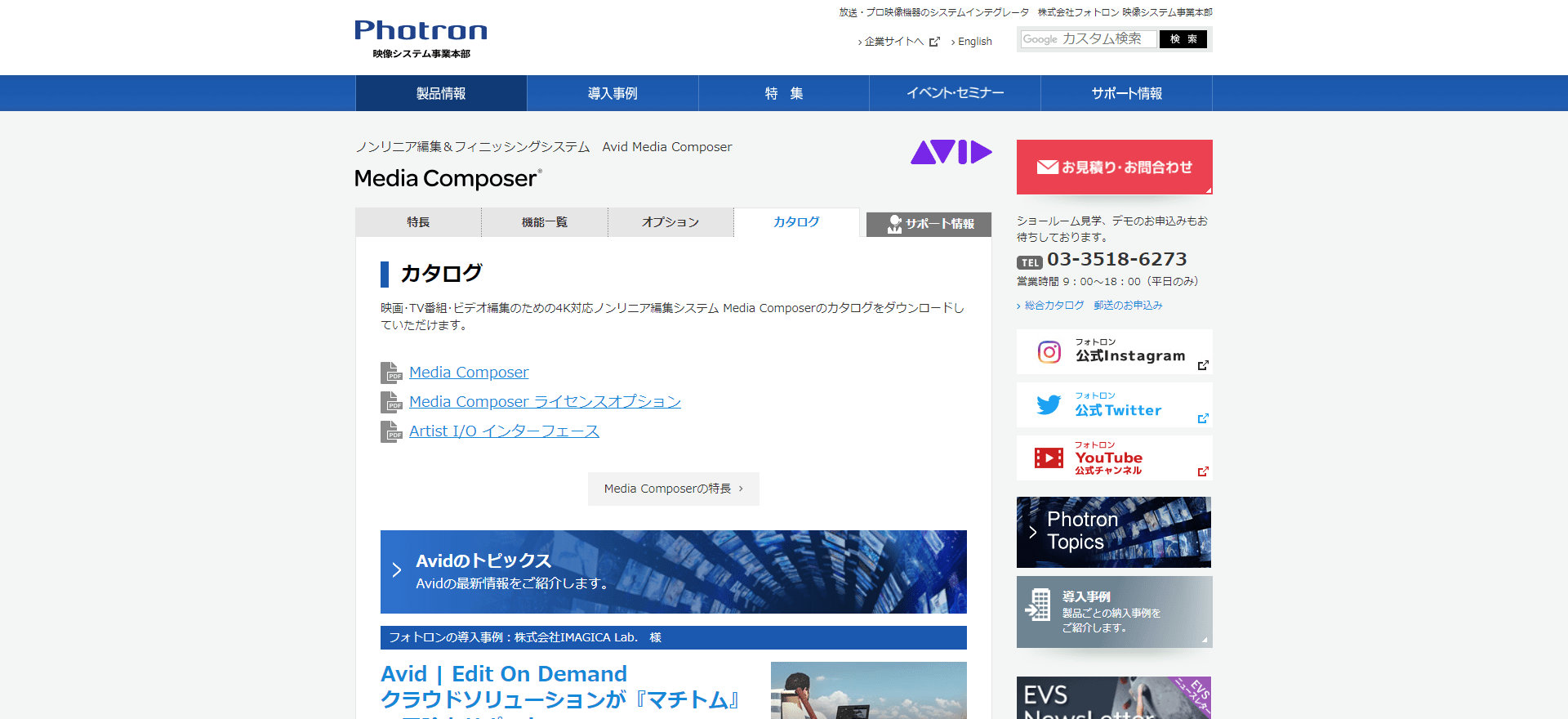
Task: Click the article photo thumbnail
Action: pos(869,690)
